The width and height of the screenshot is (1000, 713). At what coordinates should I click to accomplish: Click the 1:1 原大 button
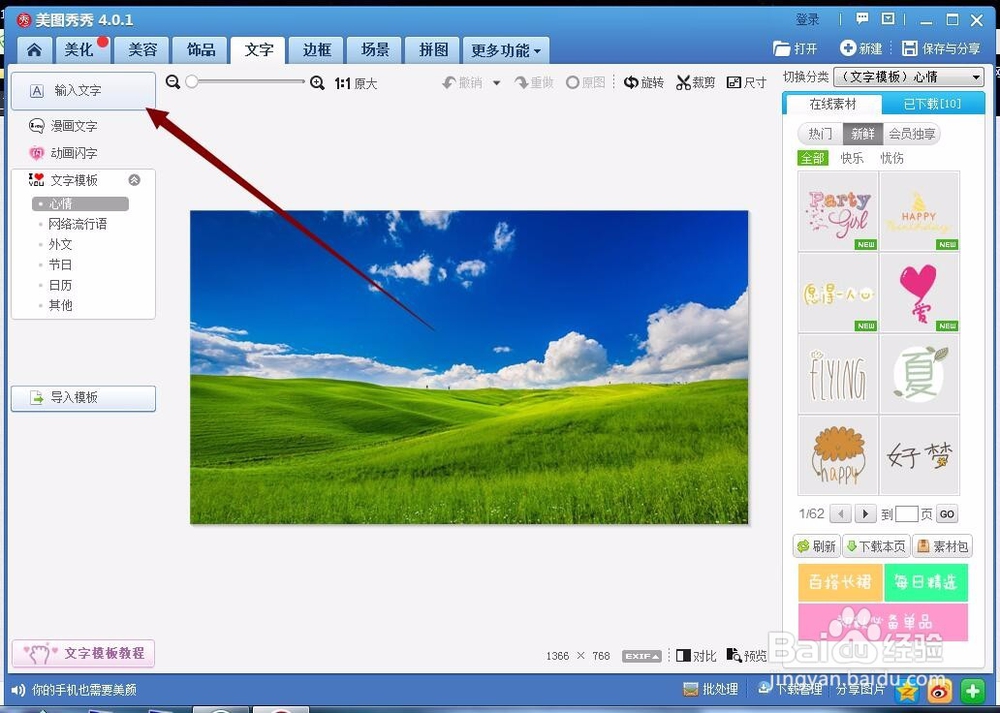click(356, 84)
